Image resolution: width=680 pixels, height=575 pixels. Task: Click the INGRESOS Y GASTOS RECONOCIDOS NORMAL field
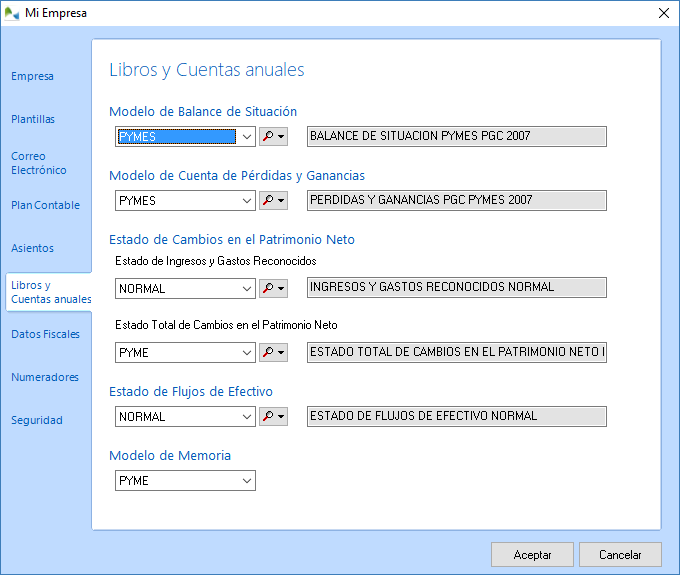(457, 288)
